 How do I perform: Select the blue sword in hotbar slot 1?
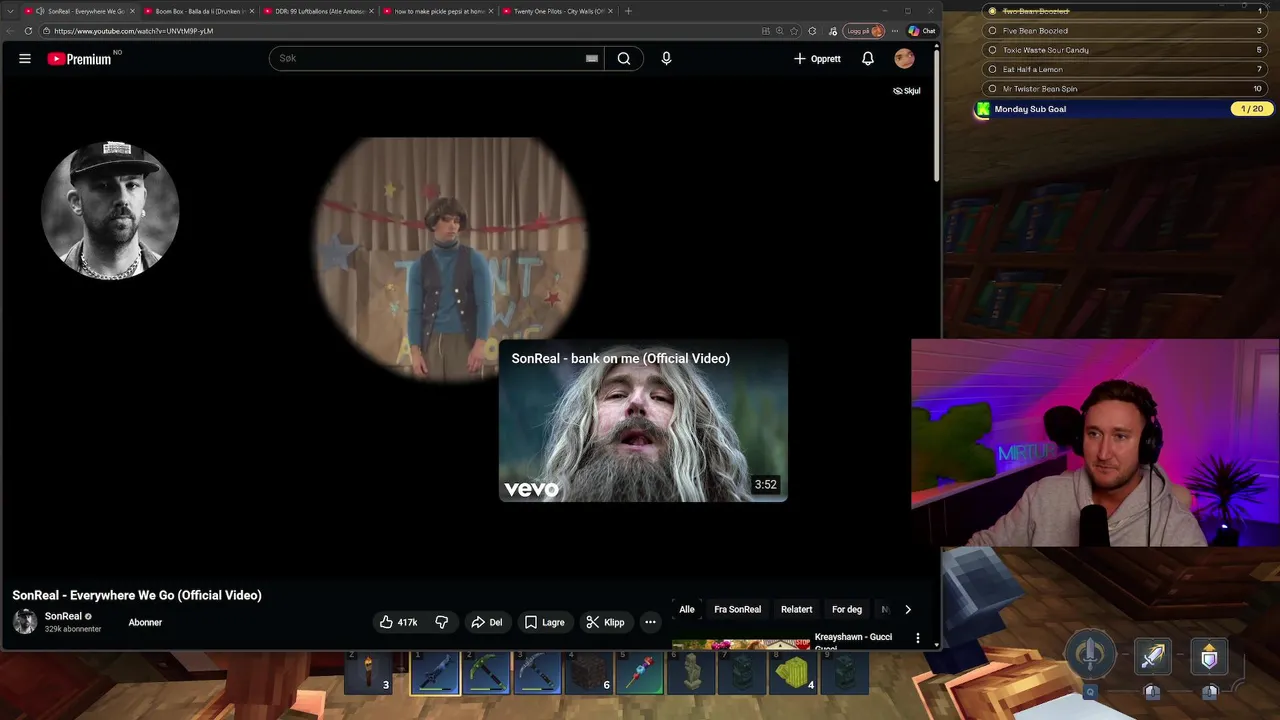click(435, 673)
